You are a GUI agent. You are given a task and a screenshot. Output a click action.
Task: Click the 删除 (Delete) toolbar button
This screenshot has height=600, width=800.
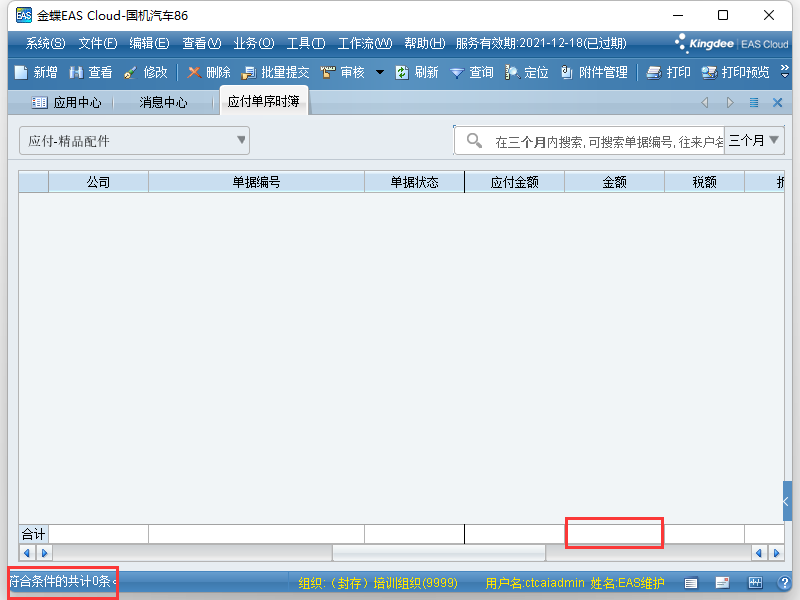pyautogui.click(x=208, y=73)
